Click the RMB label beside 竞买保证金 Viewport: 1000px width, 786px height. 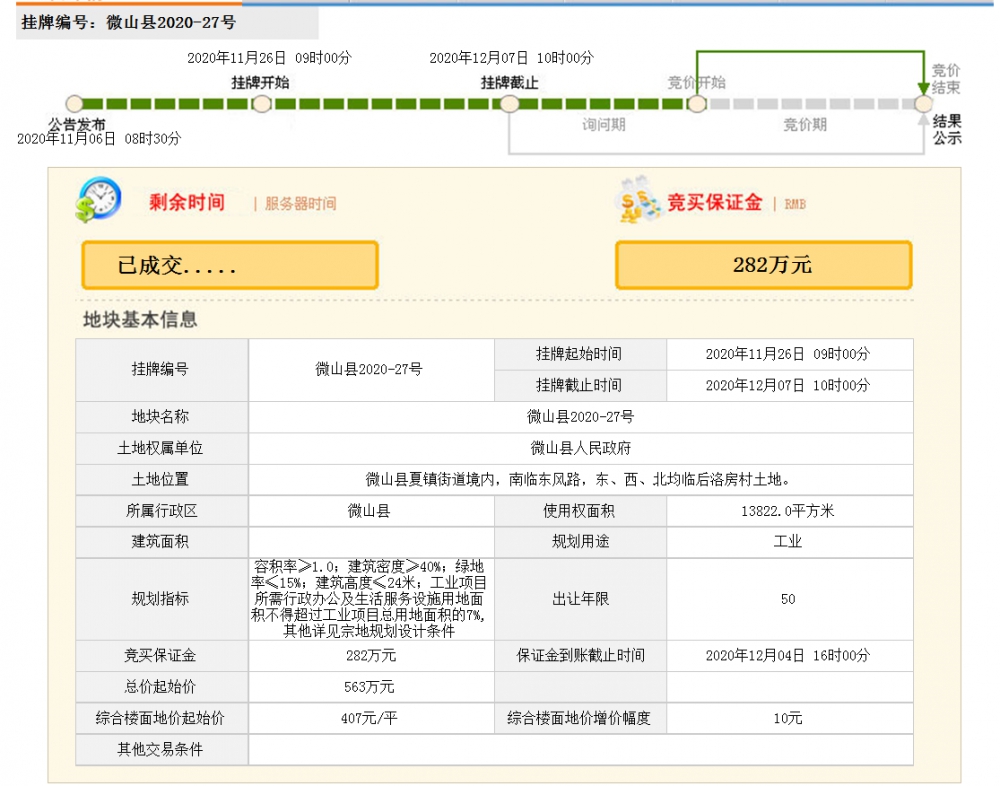point(795,204)
